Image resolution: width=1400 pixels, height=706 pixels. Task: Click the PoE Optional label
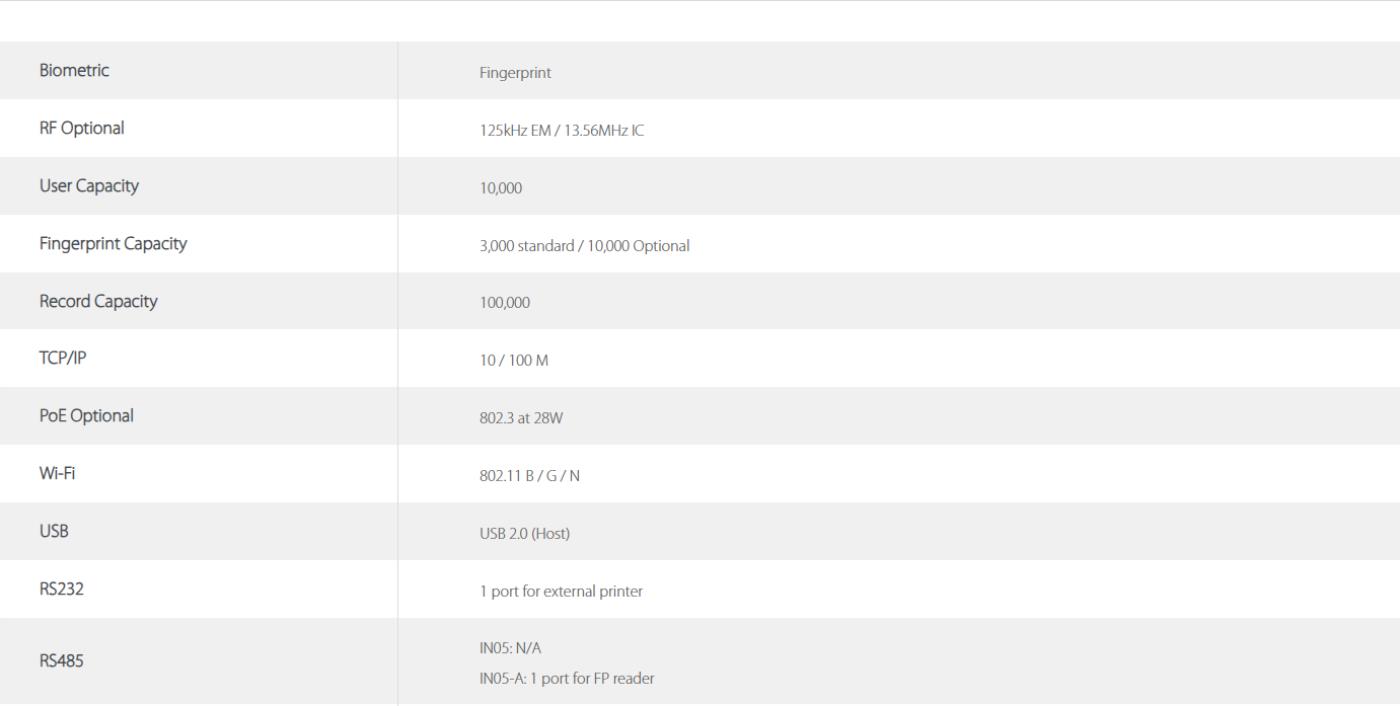tap(86, 416)
